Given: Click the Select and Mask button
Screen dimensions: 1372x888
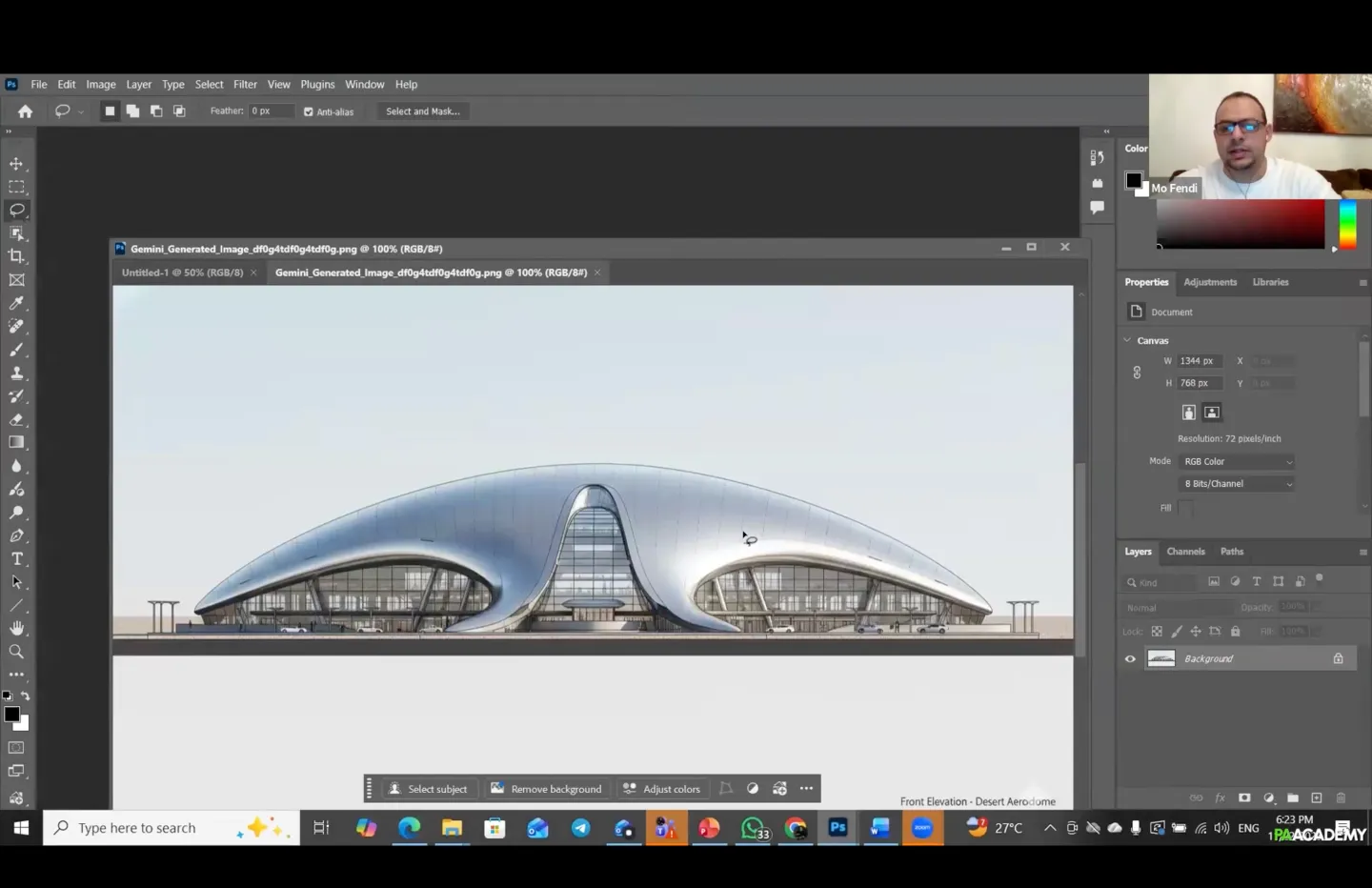Looking at the screenshot, I should point(422,111).
